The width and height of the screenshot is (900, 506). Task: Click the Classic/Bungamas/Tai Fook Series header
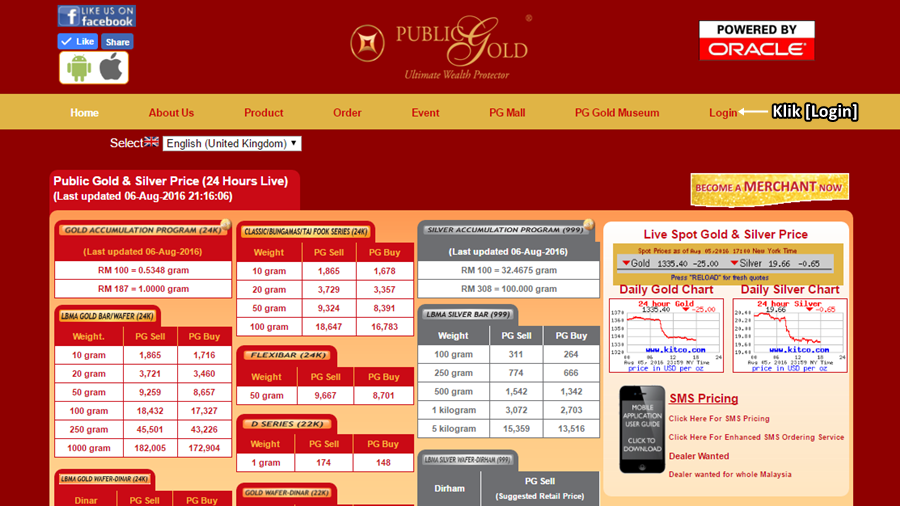point(305,232)
